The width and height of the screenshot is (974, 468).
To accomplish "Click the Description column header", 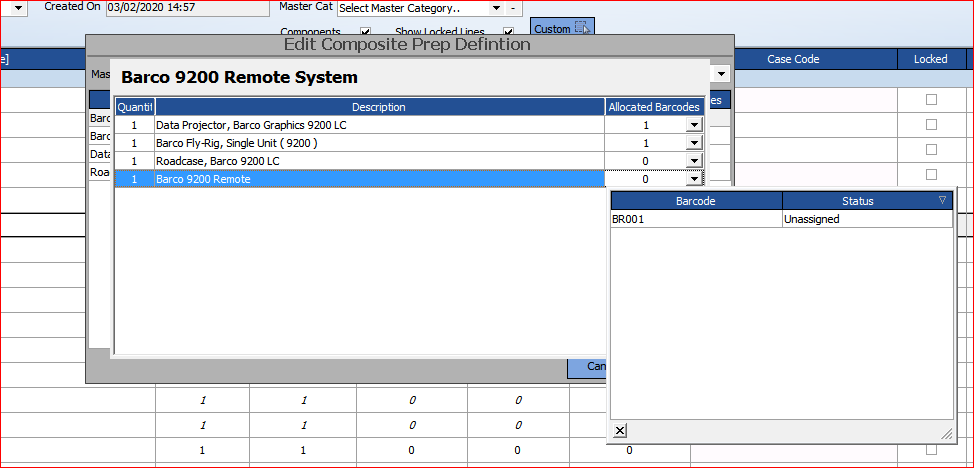I will pos(379,107).
